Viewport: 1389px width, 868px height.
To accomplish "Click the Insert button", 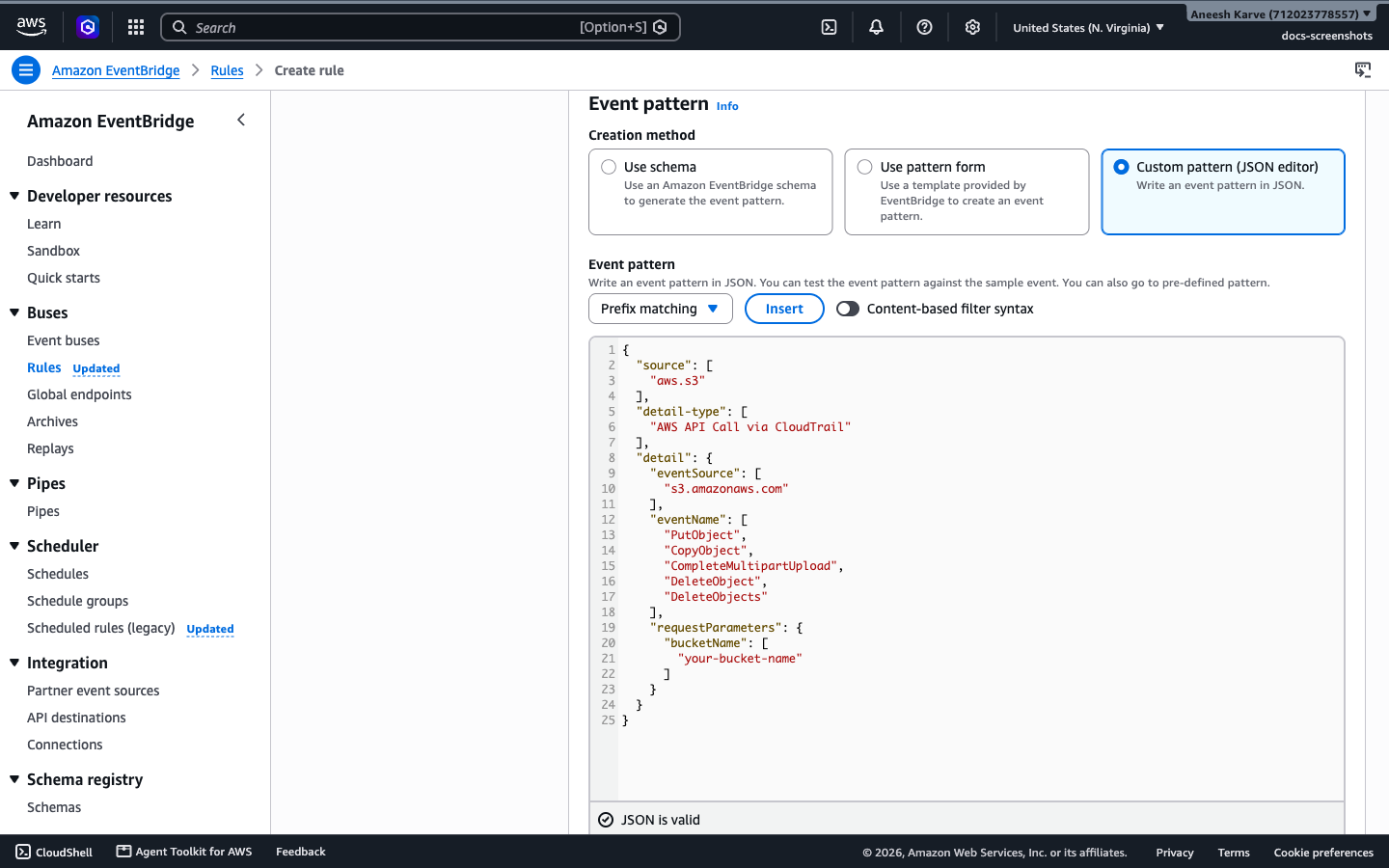I will (784, 309).
